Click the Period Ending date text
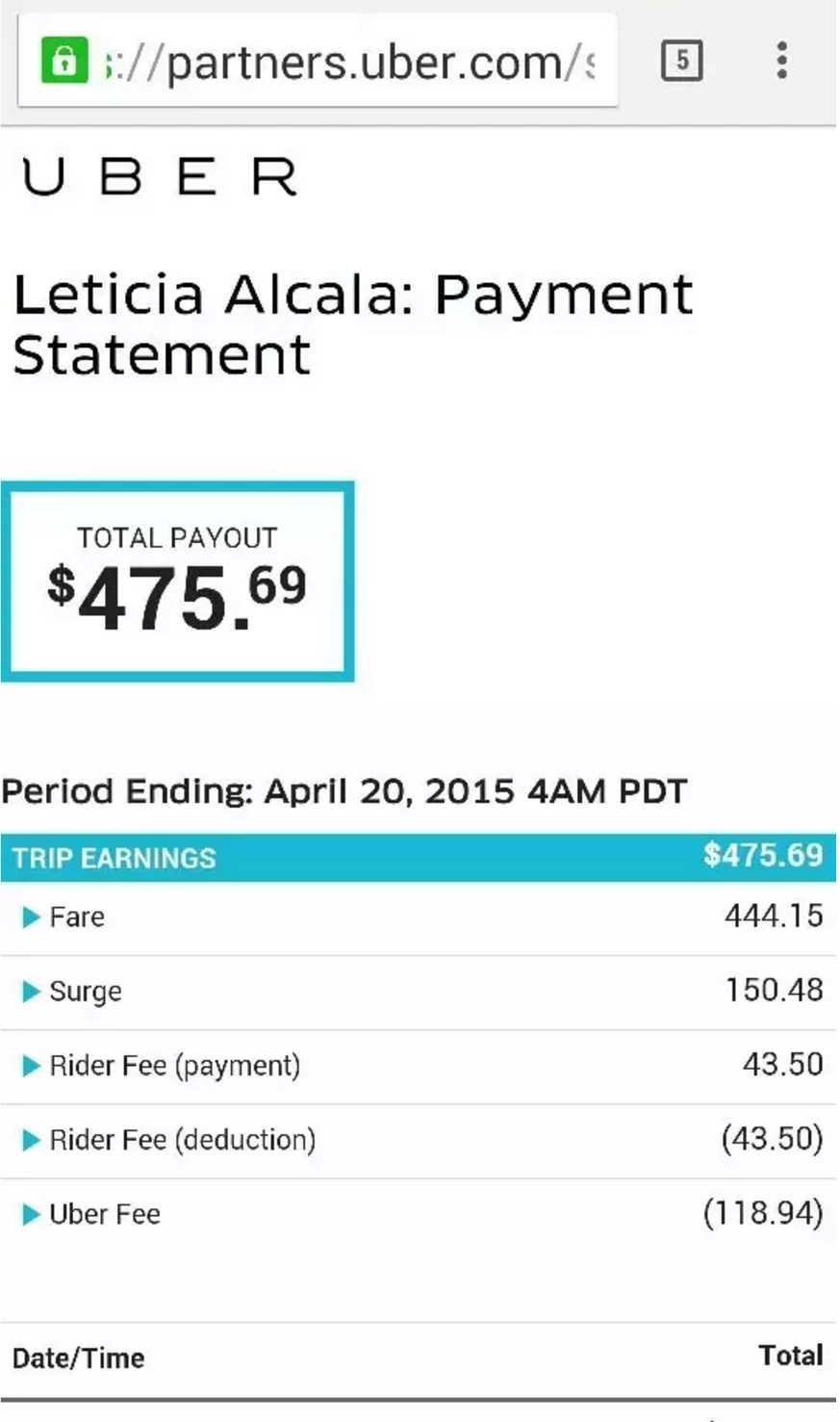Screen dimensions: 840x1422 (344, 791)
